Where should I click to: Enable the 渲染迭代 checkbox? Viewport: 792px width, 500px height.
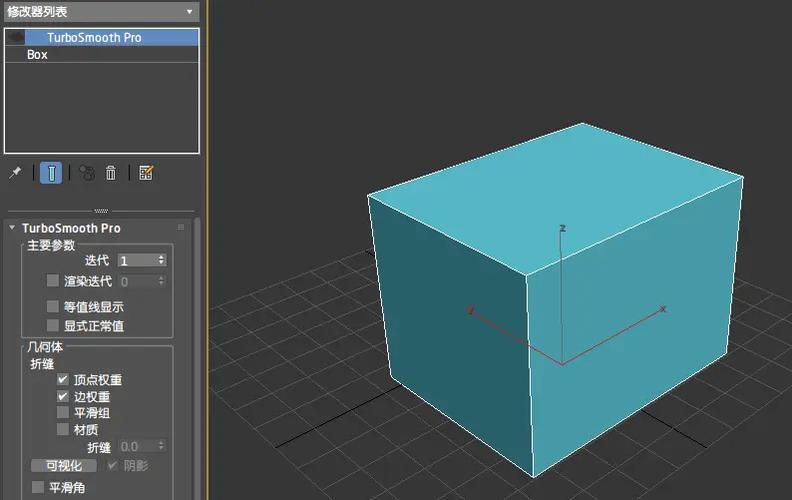coord(53,280)
